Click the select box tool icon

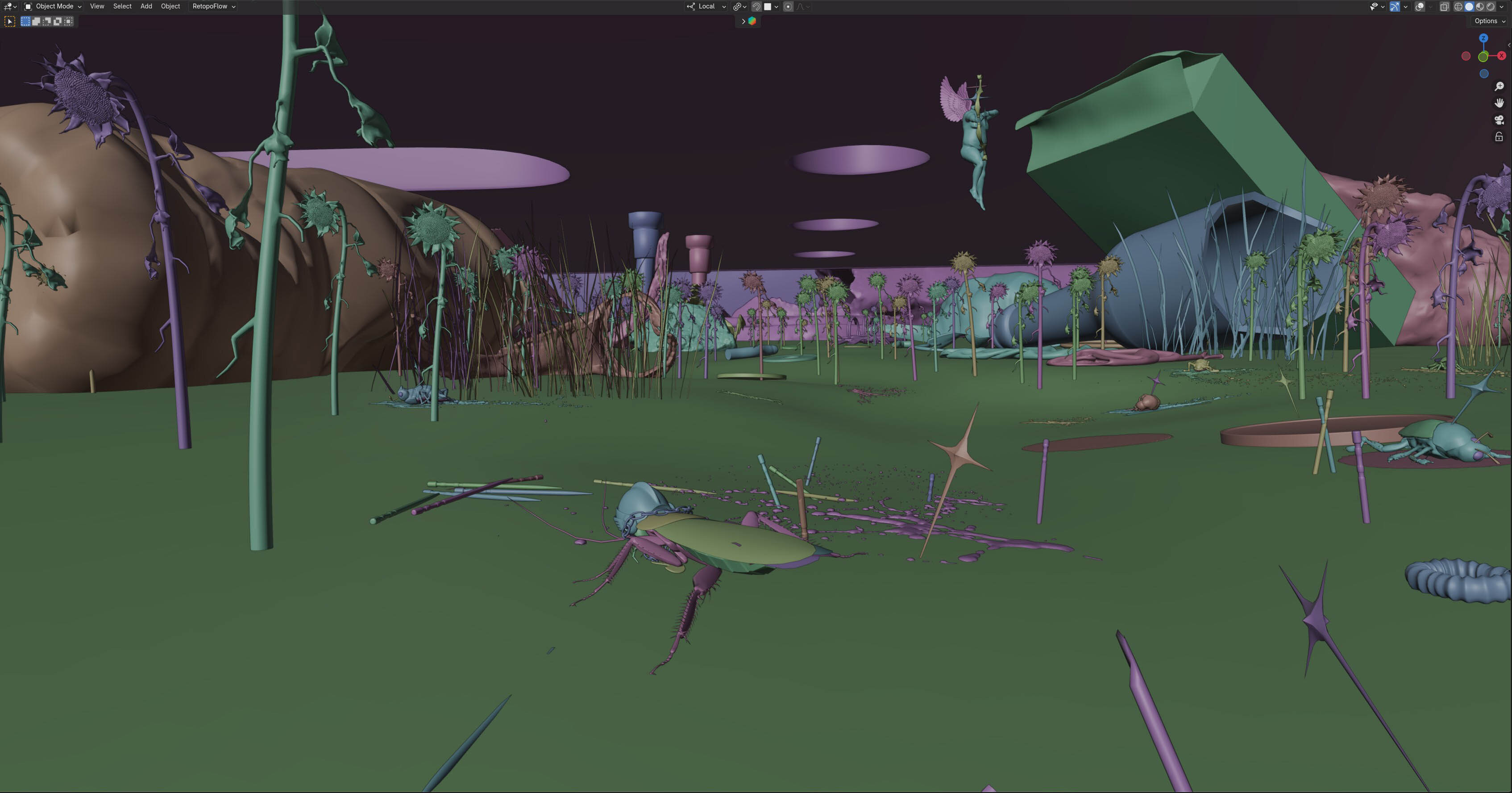(10, 21)
